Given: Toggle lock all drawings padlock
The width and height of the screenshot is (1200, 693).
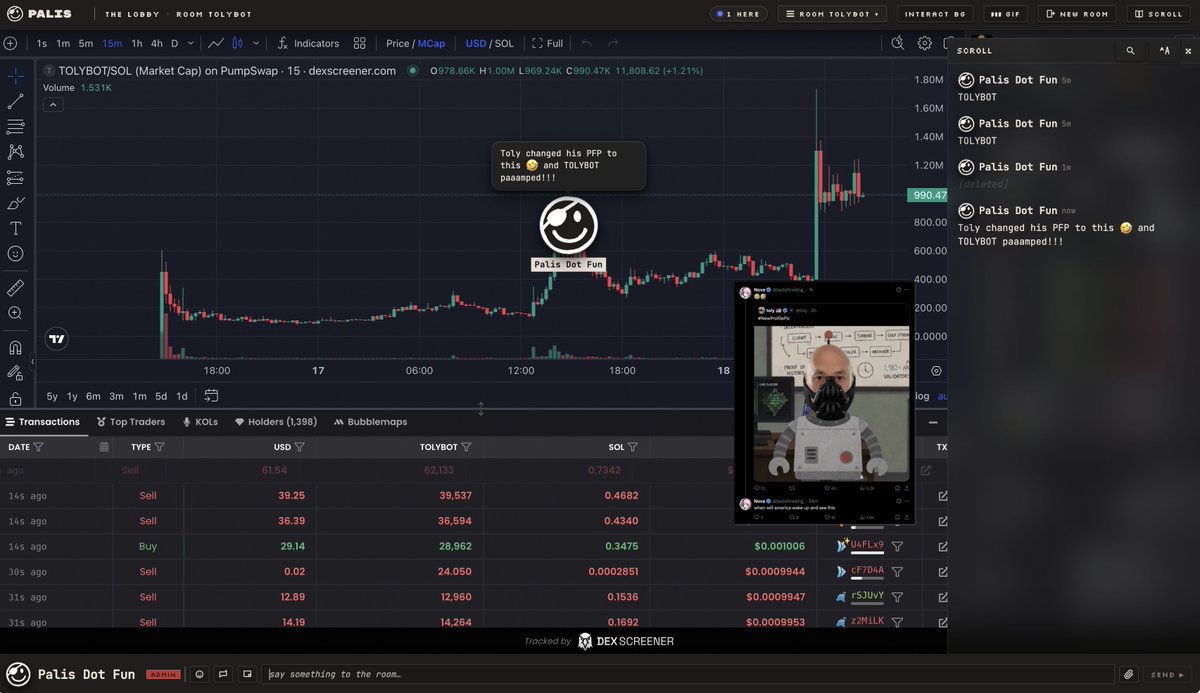Looking at the screenshot, I should tap(15, 398).
